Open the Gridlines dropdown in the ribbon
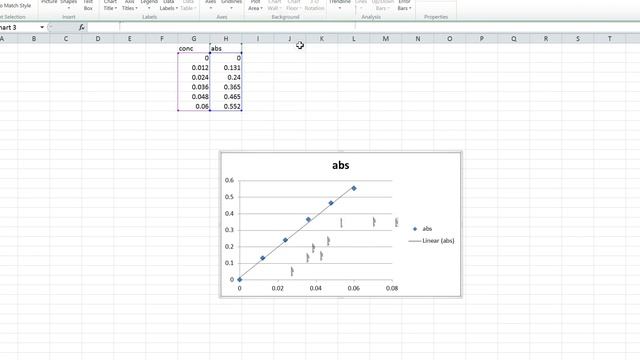 231,5
